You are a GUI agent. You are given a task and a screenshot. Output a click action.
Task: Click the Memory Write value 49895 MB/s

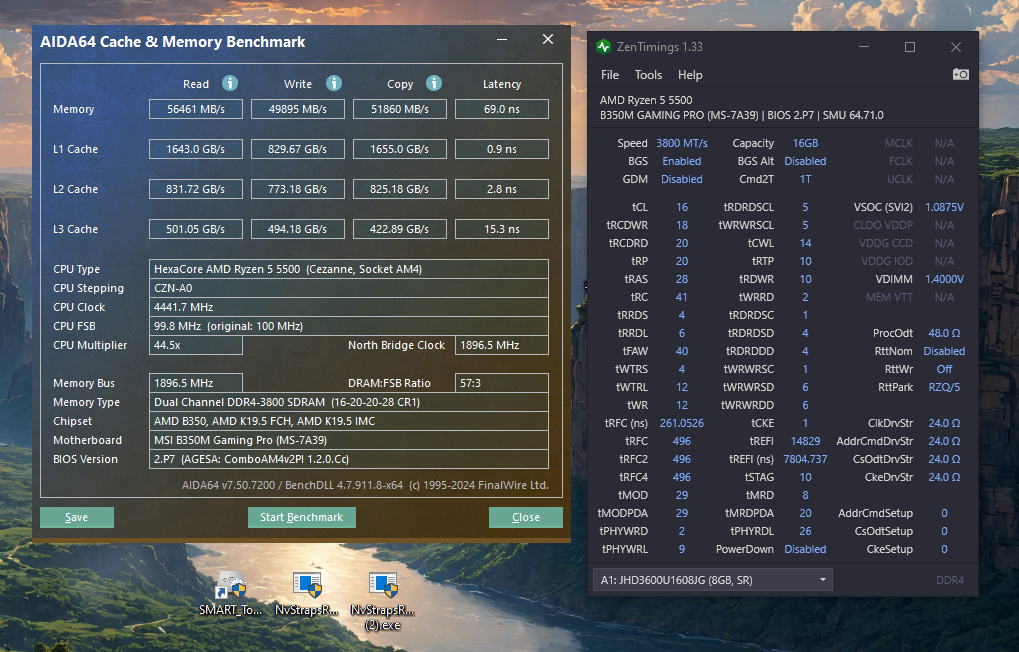pyautogui.click(x=298, y=109)
